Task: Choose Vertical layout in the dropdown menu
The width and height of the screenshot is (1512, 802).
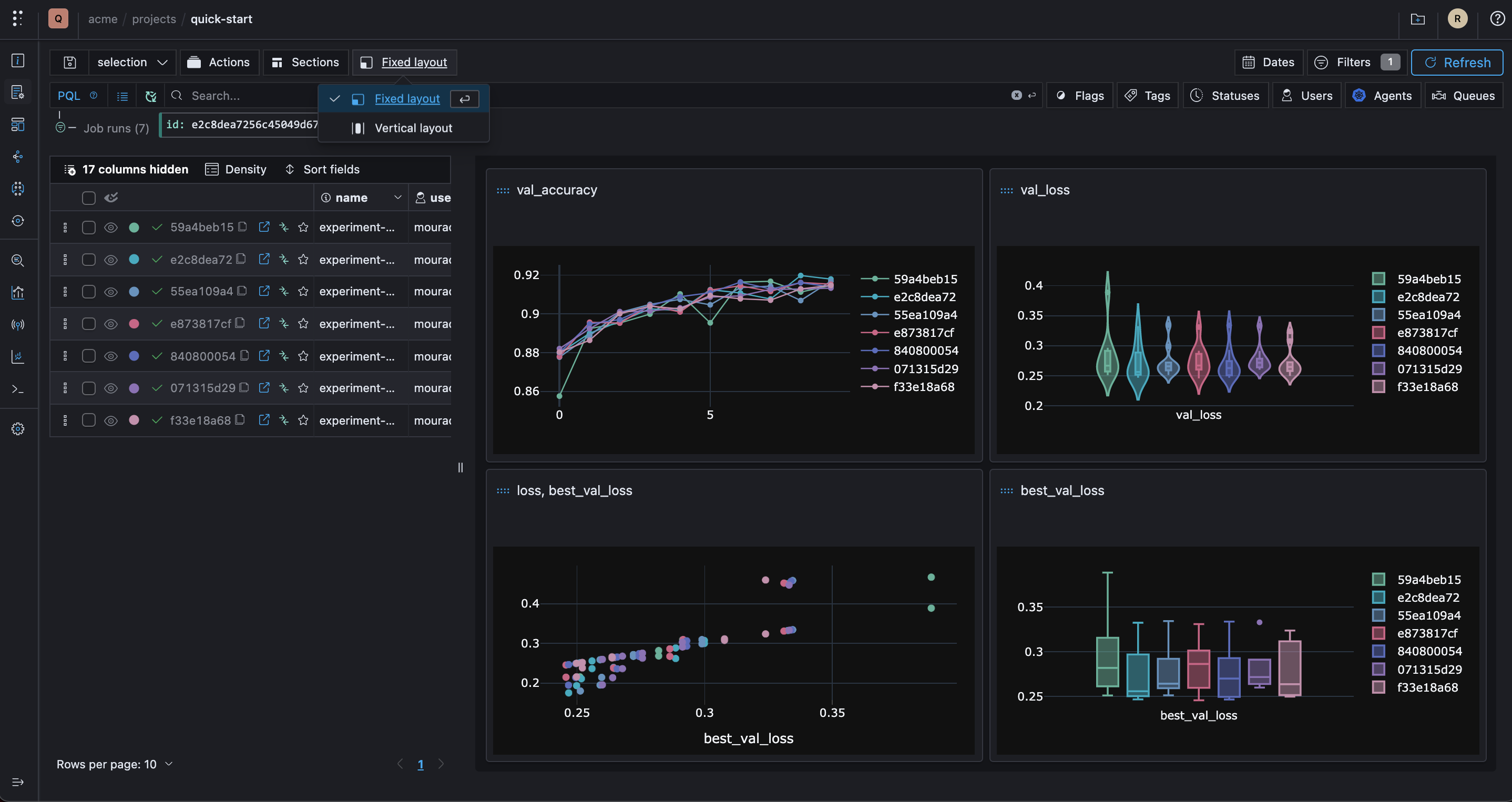Action: [x=404, y=128]
